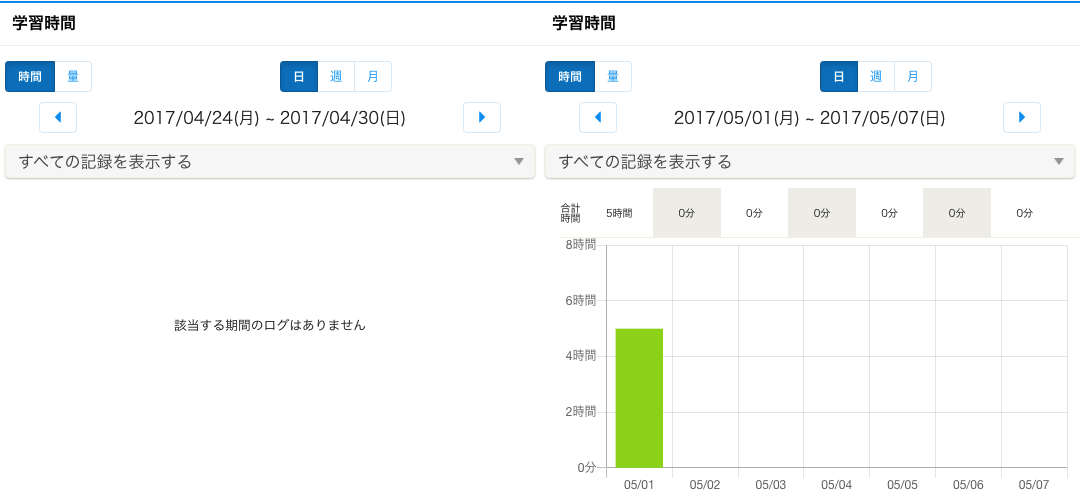
Task: Select 時間 toggle in right panel
Action: point(570,76)
